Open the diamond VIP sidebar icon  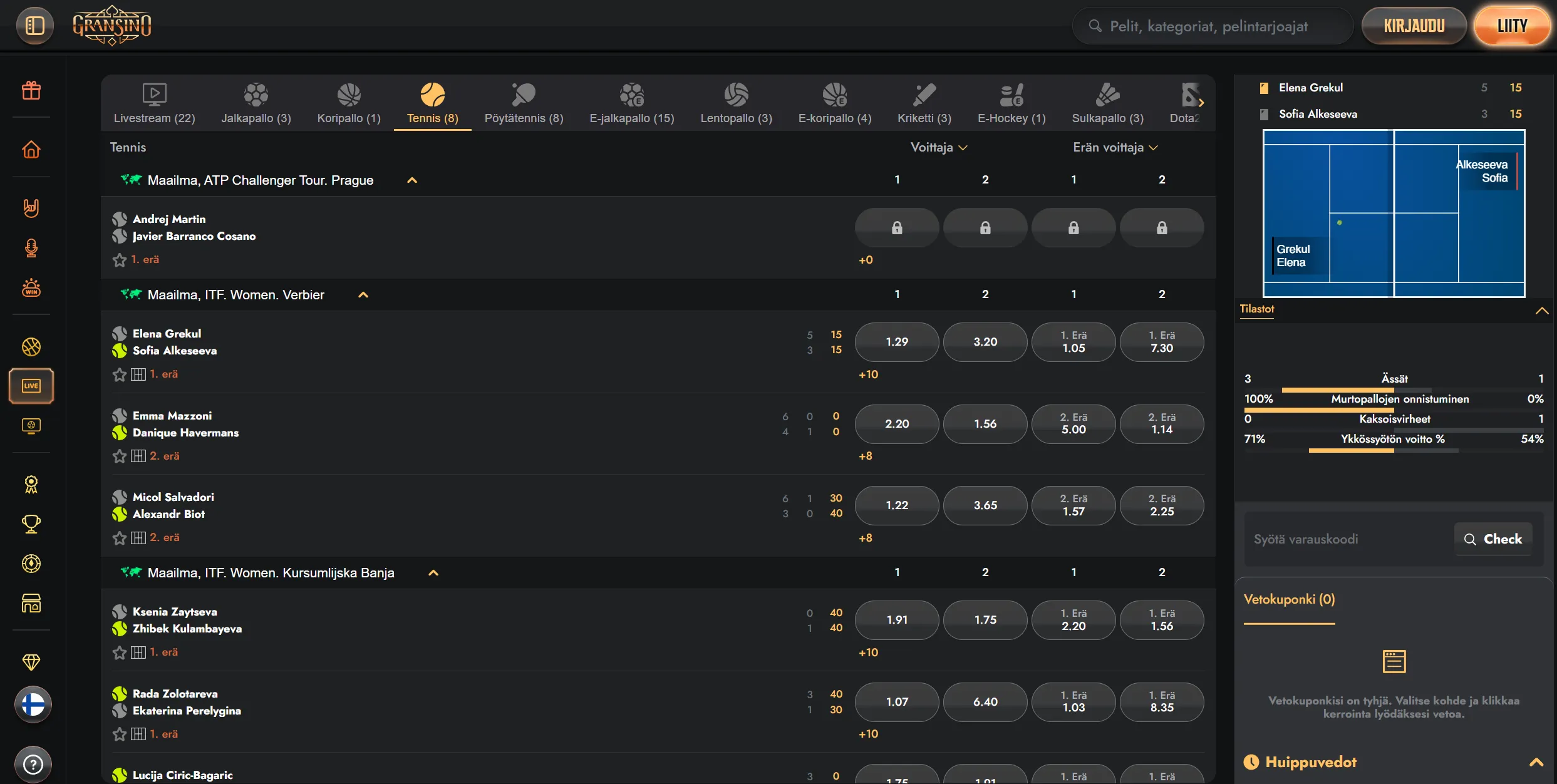(31, 661)
